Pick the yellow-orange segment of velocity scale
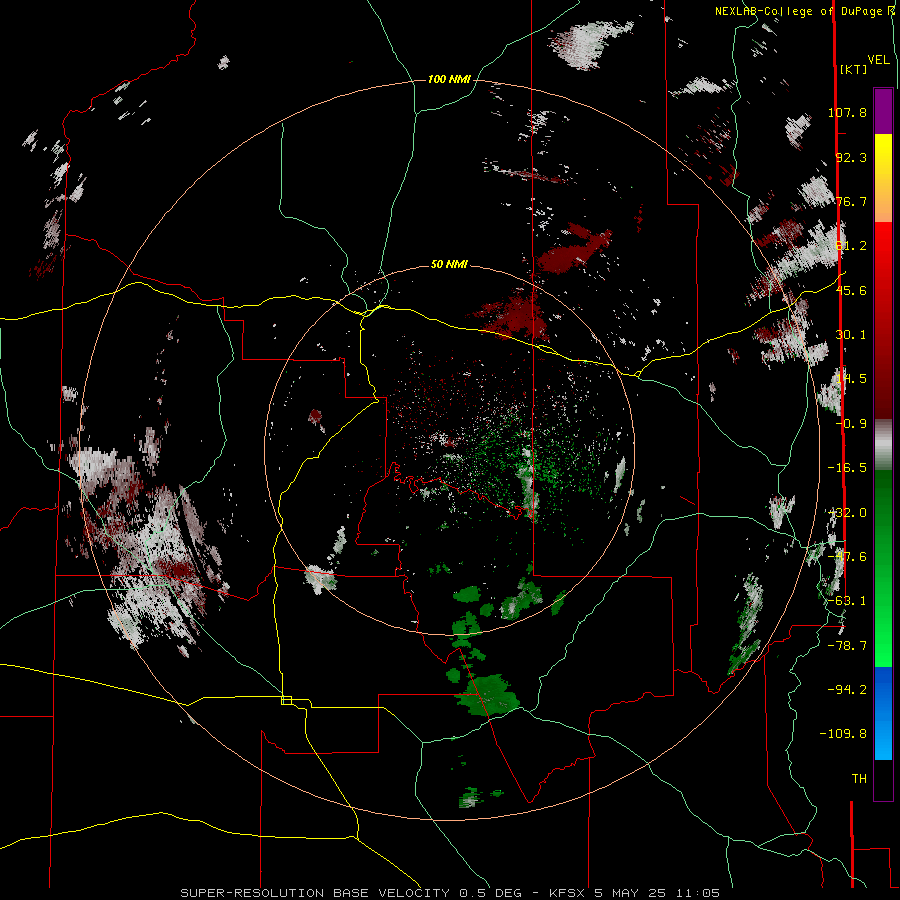The width and height of the screenshot is (900, 900). point(883,178)
